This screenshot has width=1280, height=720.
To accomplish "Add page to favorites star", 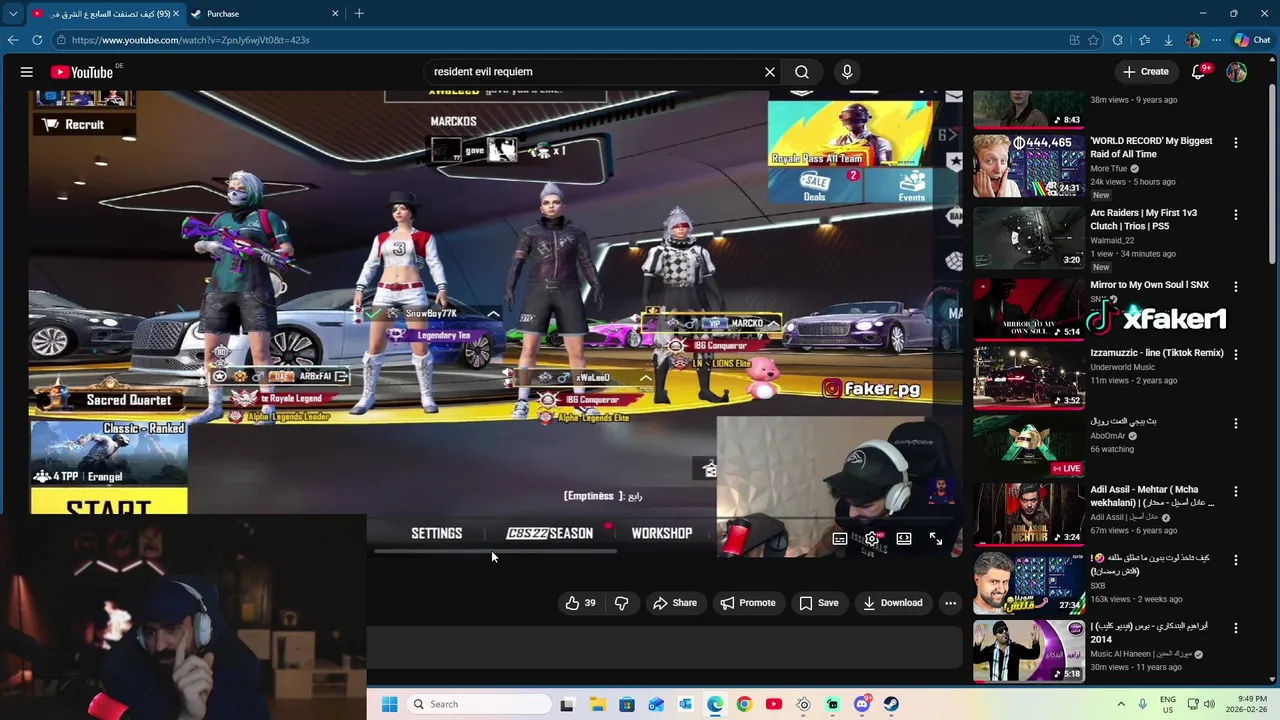I will [x=1094, y=40].
